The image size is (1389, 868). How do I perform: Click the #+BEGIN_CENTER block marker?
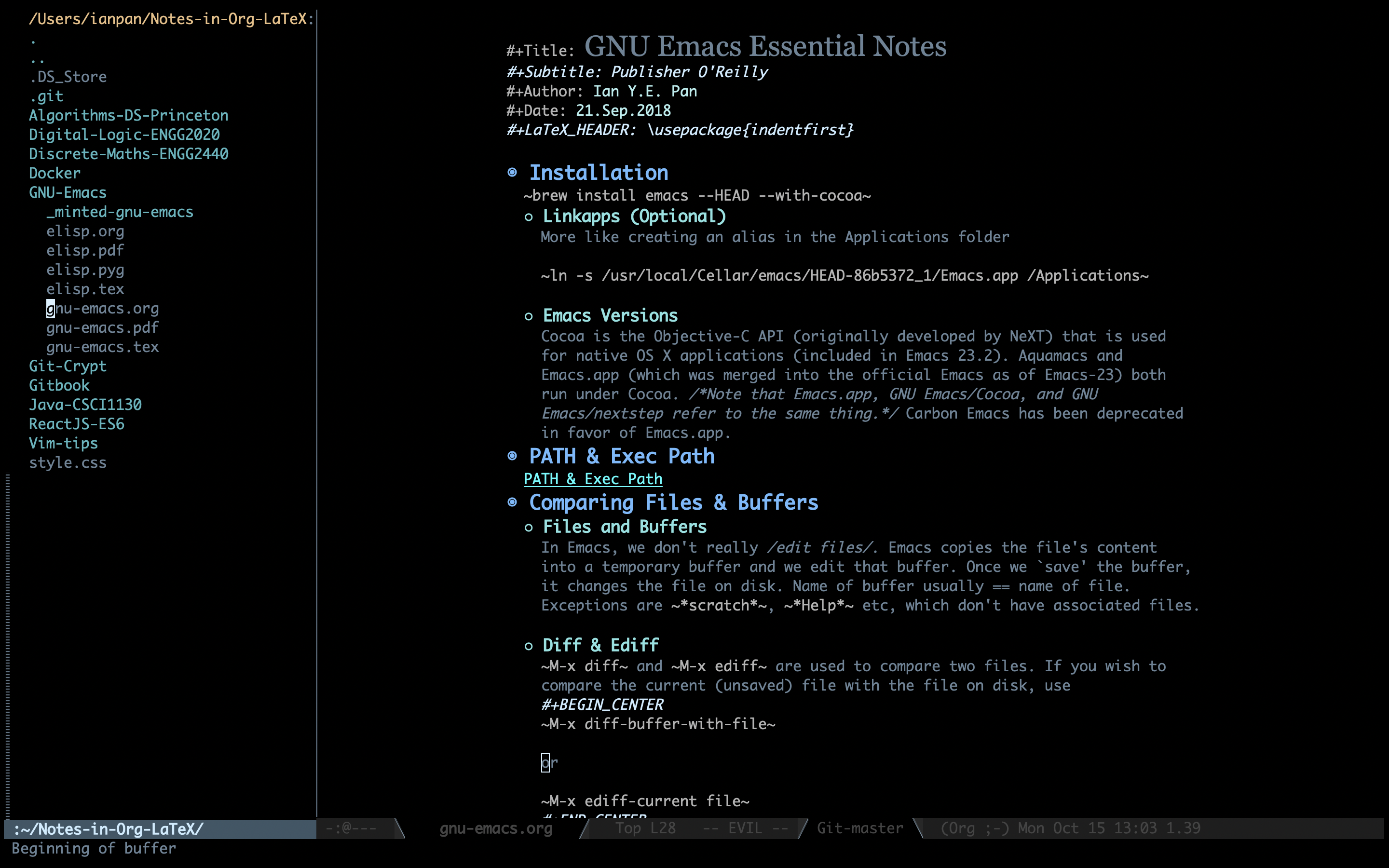click(602, 705)
